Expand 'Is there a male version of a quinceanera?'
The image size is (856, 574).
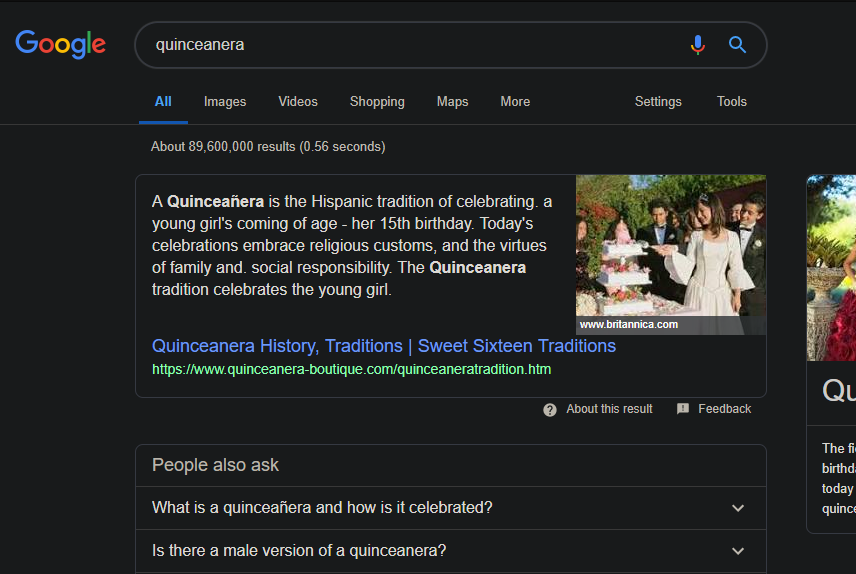tap(451, 551)
